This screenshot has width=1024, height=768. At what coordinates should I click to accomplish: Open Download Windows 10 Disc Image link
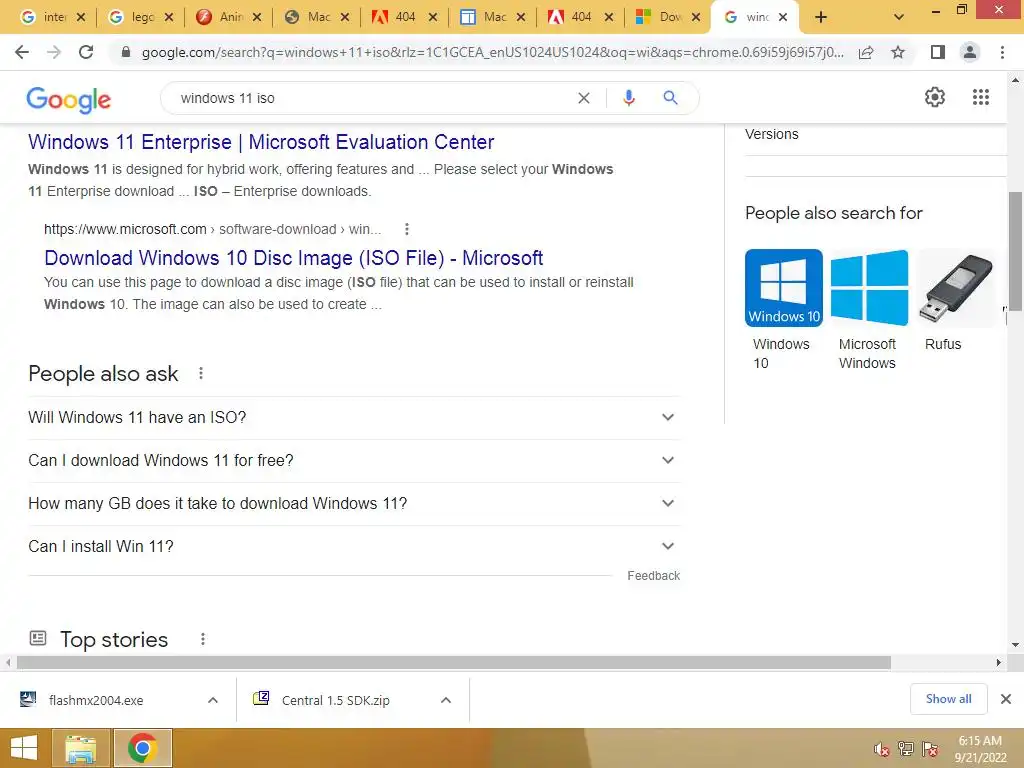293,258
